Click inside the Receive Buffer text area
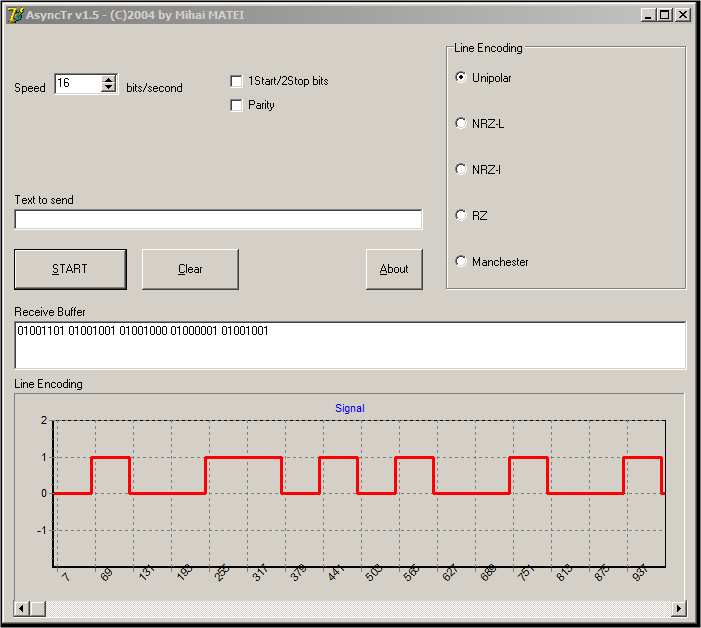The height and width of the screenshot is (628, 701). pyautogui.click(x=350, y=345)
